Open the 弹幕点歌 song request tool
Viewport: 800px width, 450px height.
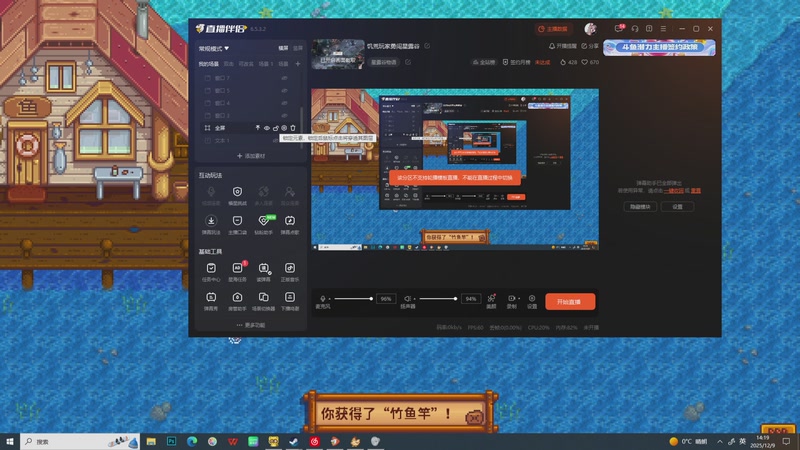pyautogui.click(x=290, y=224)
